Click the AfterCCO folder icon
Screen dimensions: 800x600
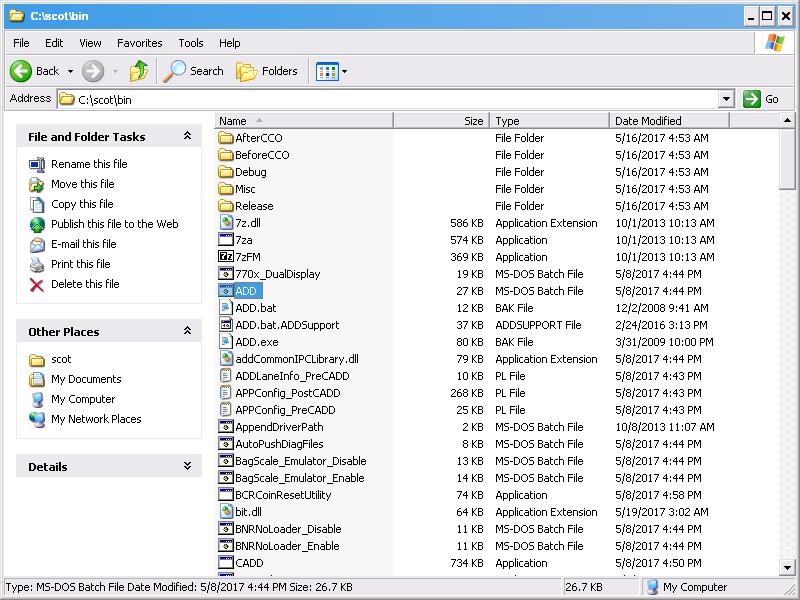[x=226, y=138]
